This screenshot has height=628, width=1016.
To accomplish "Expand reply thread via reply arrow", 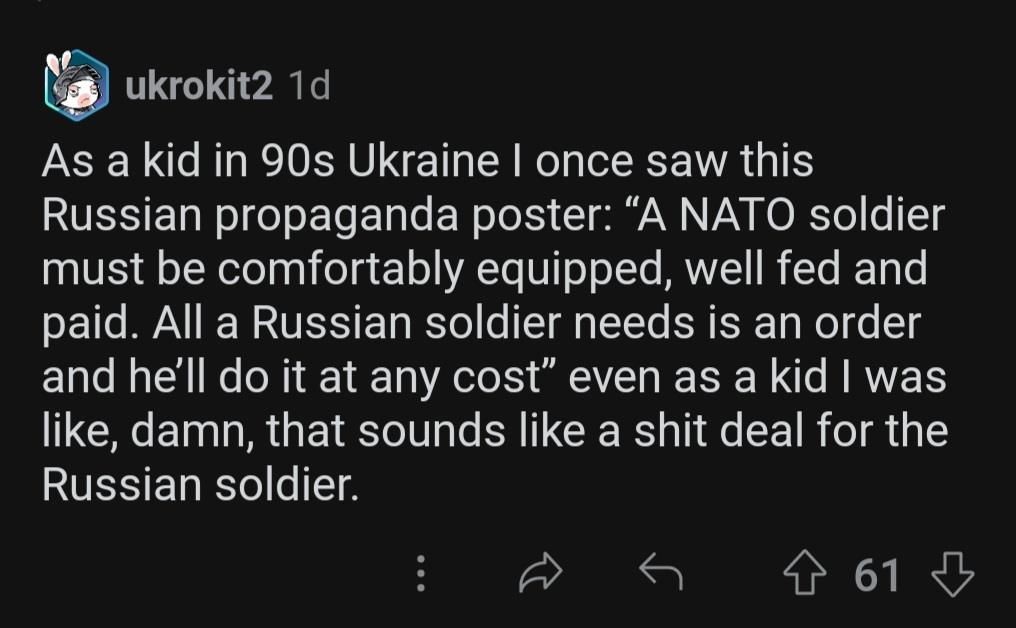I will point(661,574).
